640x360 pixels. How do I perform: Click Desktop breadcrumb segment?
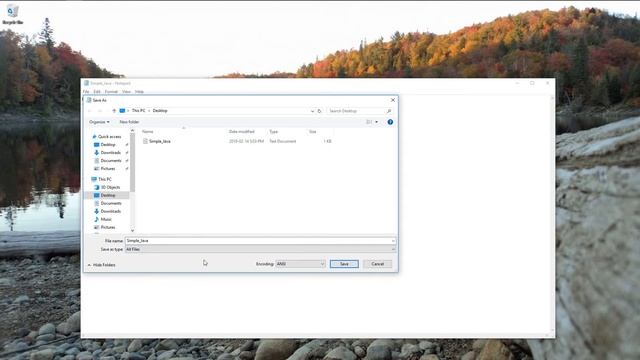pyautogui.click(x=160, y=111)
